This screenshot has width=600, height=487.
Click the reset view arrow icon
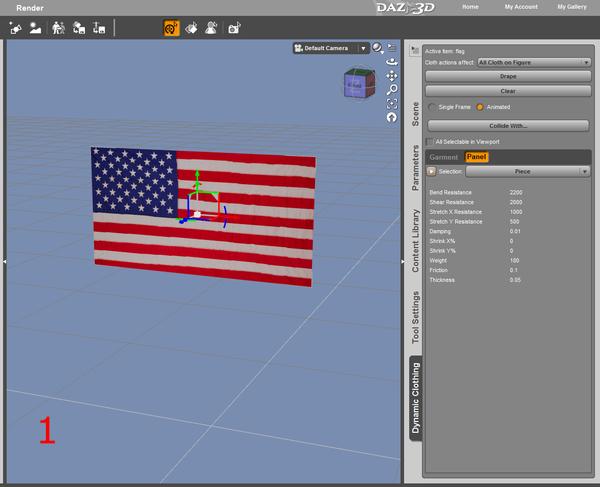click(391, 117)
